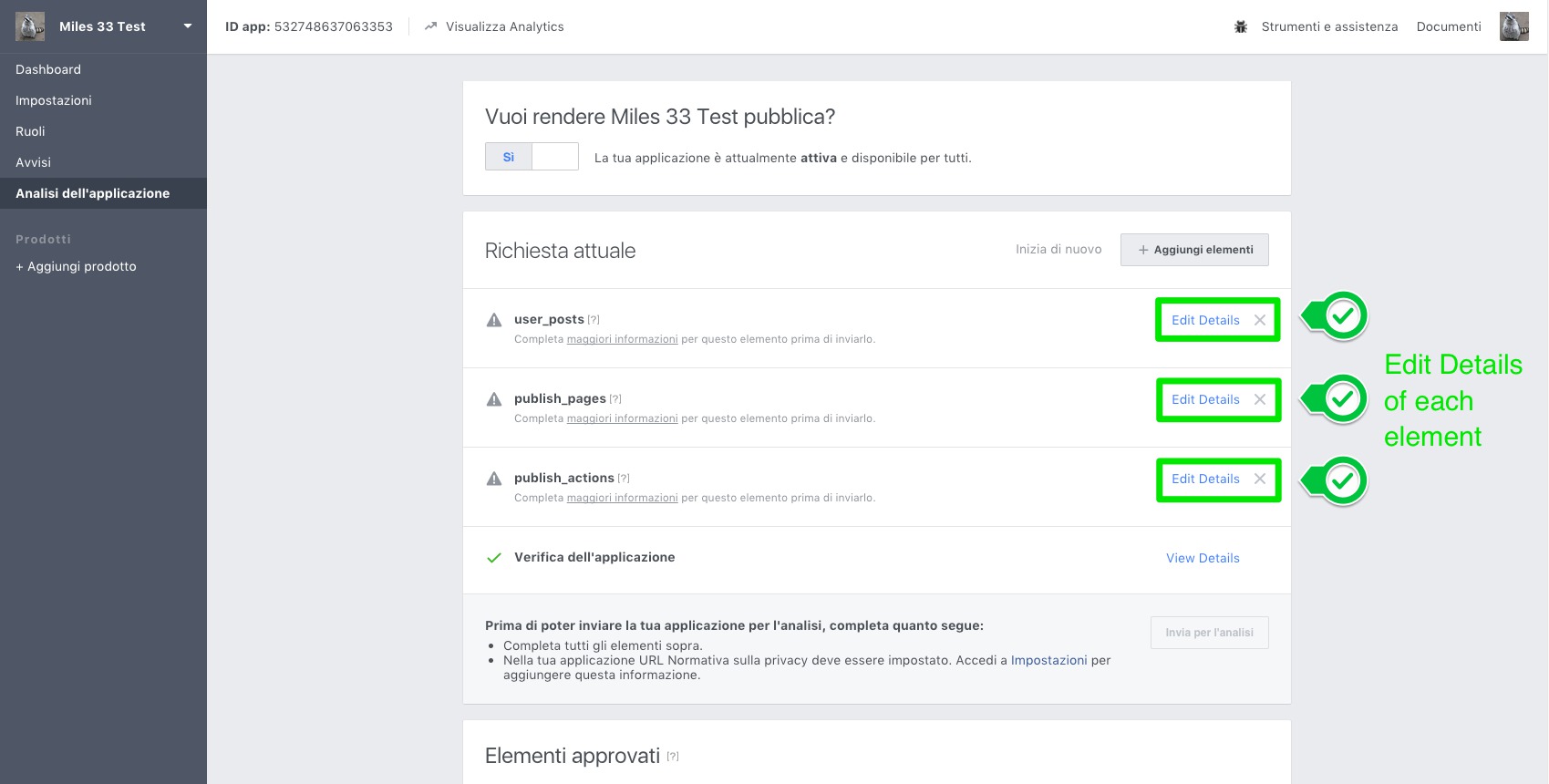Click View Details for Verifica dell'applicazione
The image size is (1549, 784).
click(1203, 558)
